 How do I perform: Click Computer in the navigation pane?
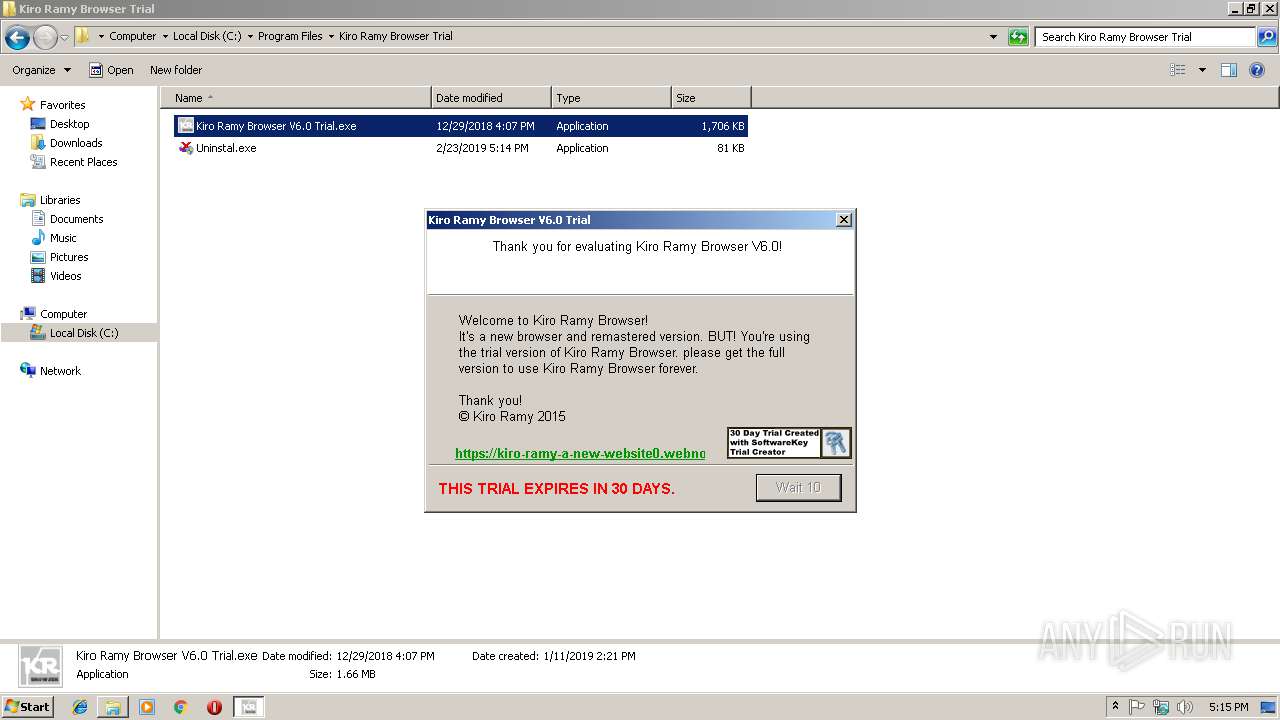coord(63,314)
